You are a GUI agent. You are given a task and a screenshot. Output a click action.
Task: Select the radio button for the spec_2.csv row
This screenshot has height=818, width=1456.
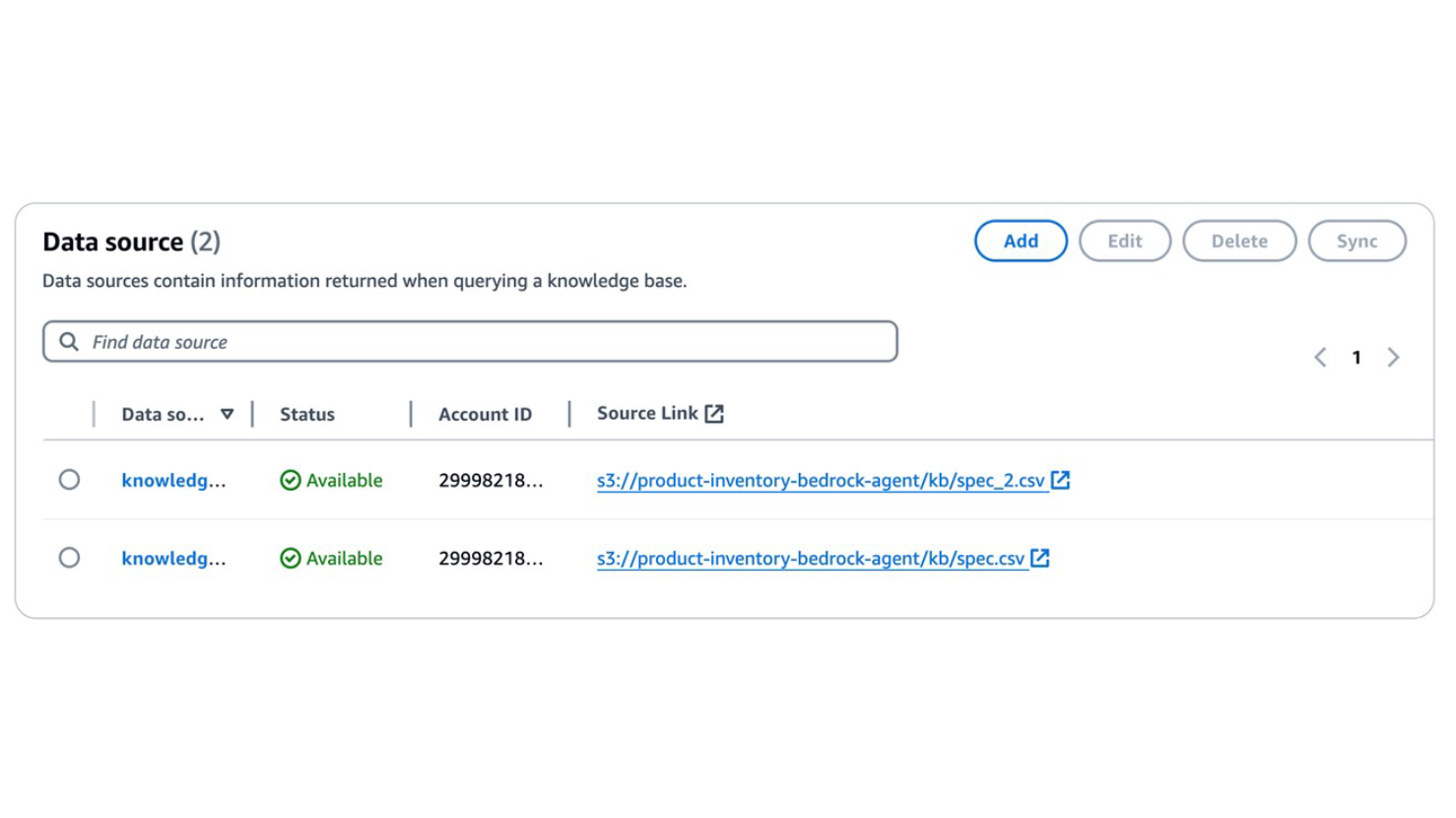tap(69, 480)
